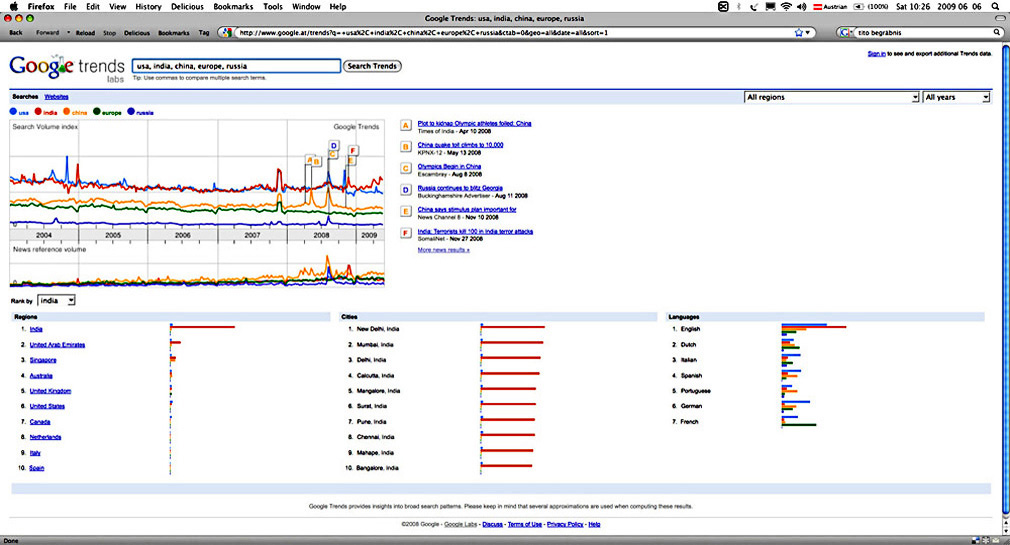This screenshot has width=1010, height=545.
Task: Click the phone handset icon in the menu bar
Action: tap(754, 6)
